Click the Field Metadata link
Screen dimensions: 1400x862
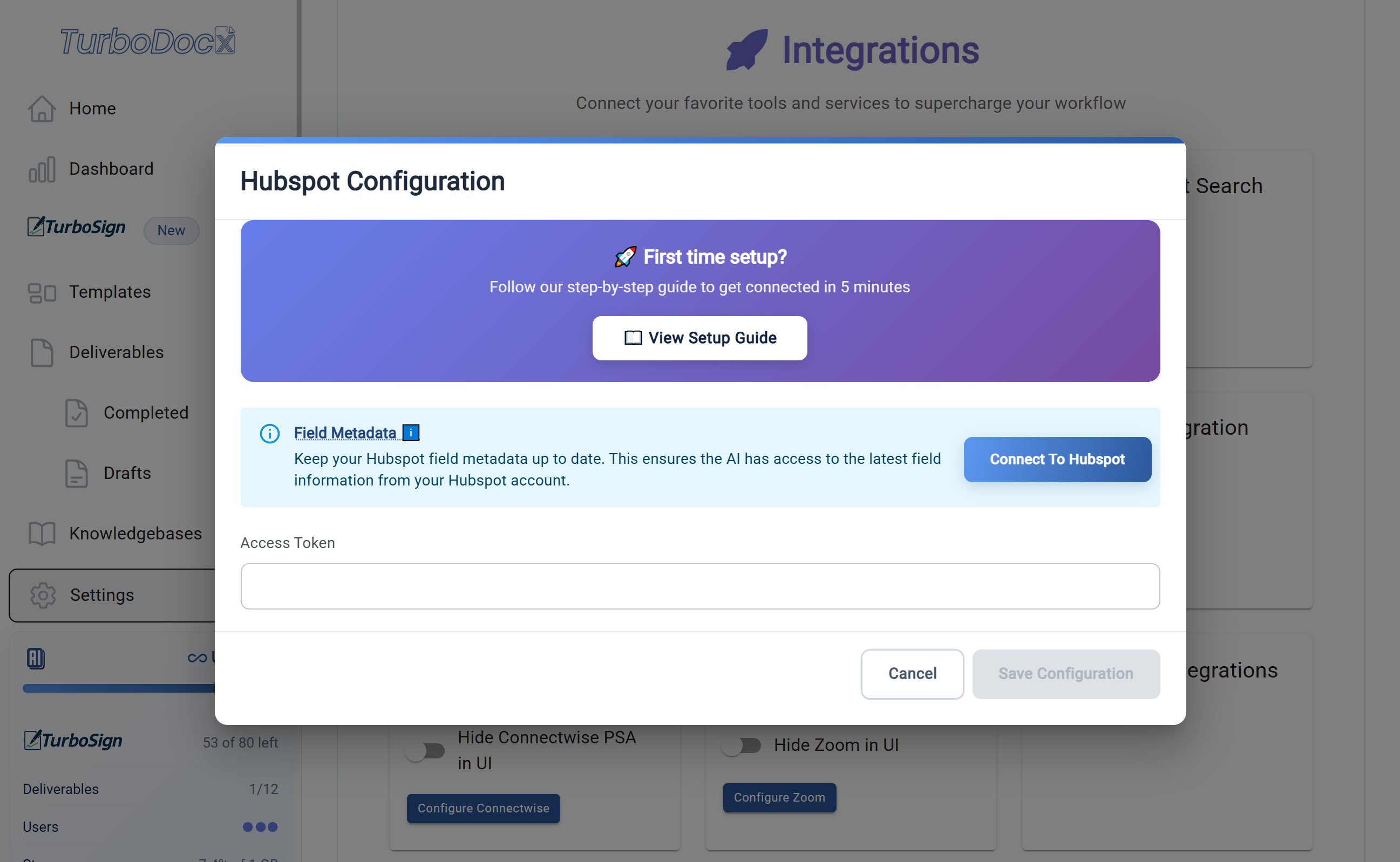click(x=345, y=433)
